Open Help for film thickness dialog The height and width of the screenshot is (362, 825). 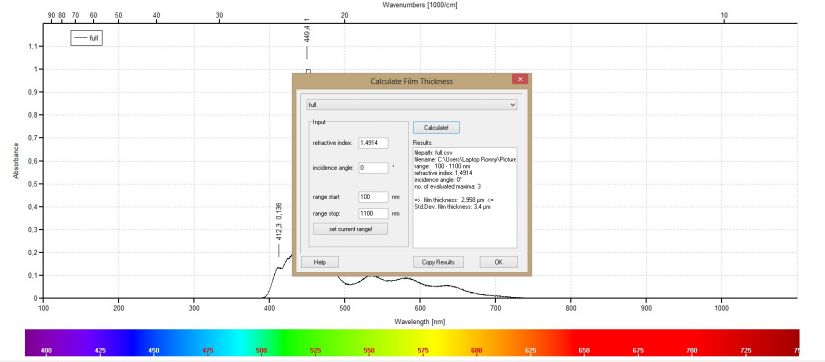click(x=320, y=262)
